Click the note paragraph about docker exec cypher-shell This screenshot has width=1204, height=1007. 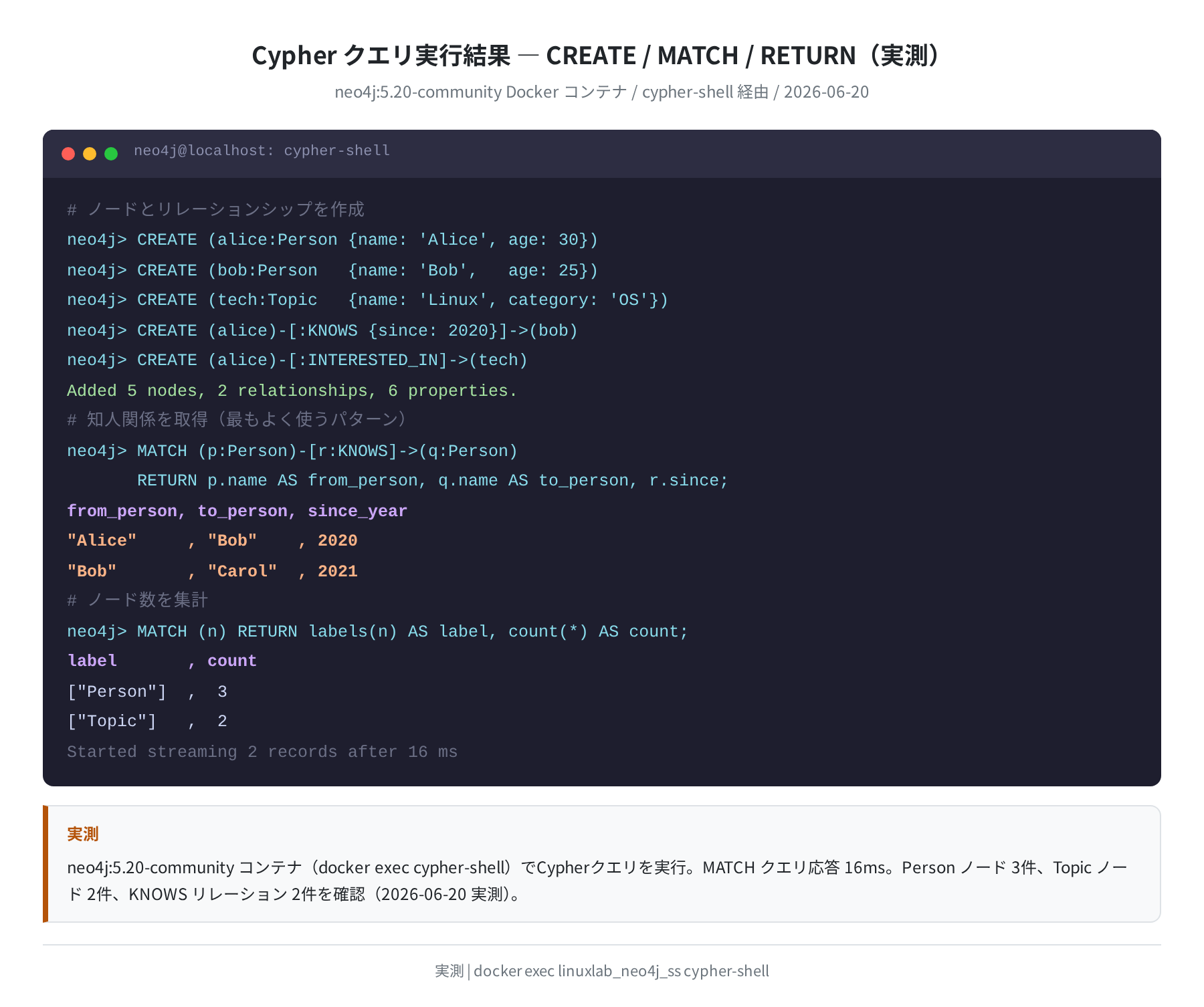(x=597, y=881)
